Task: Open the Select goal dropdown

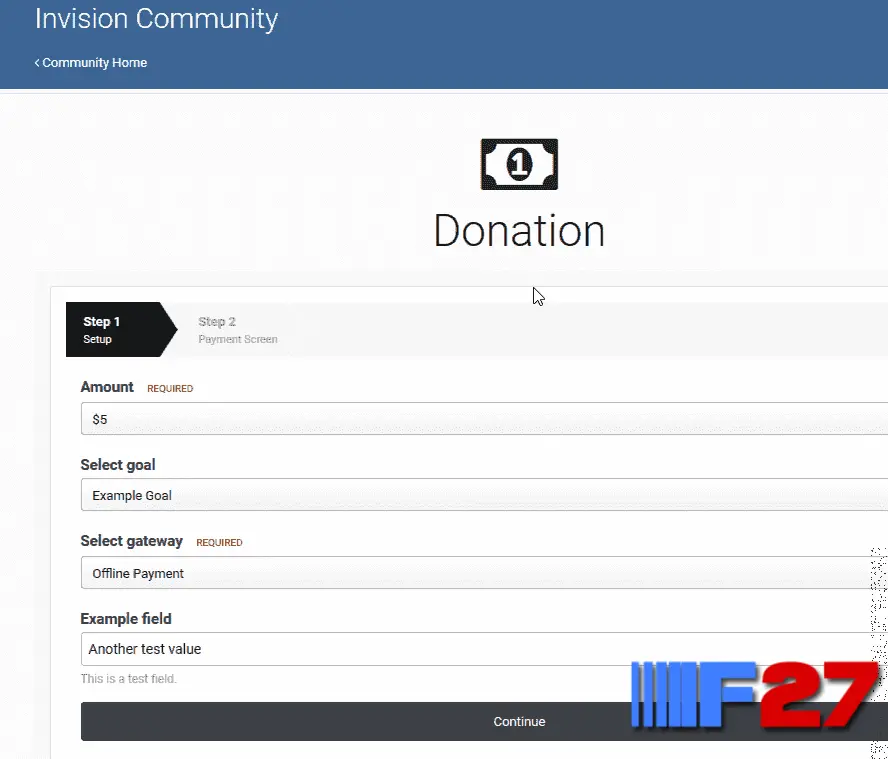Action: coord(484,494)
